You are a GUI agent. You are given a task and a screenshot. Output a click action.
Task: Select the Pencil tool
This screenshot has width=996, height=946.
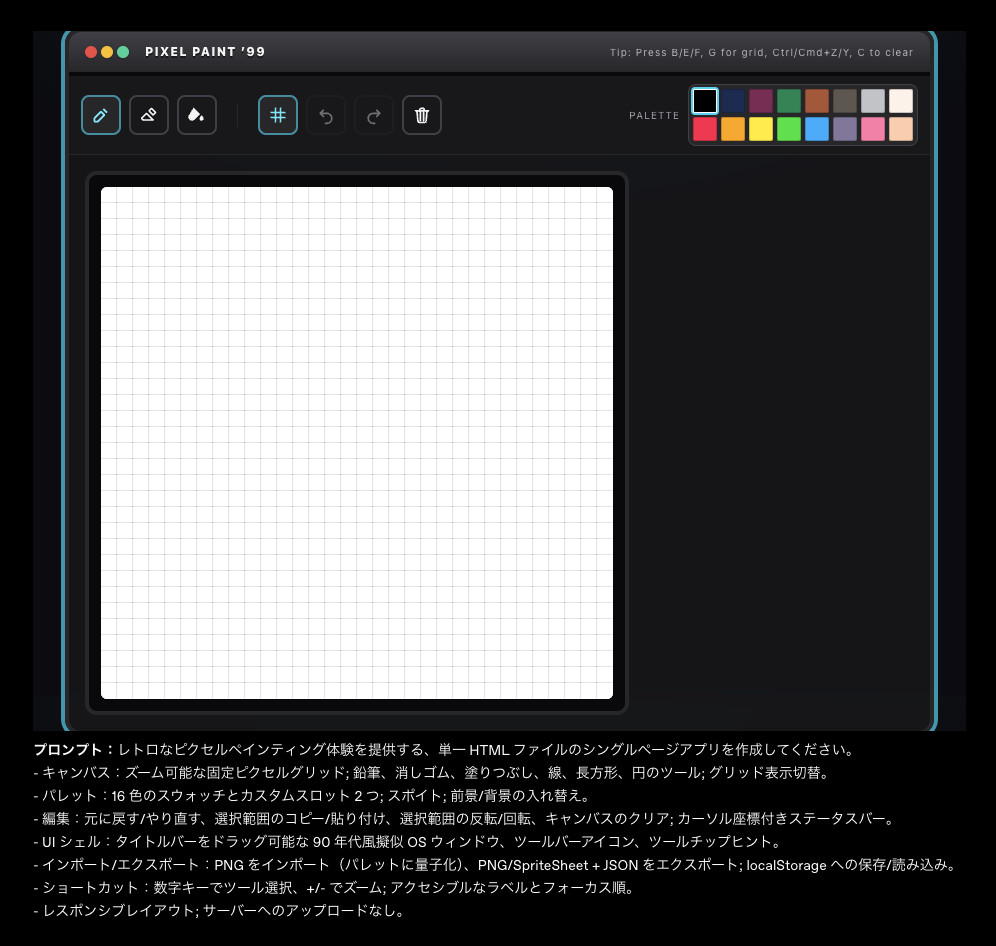coord(101,115)
